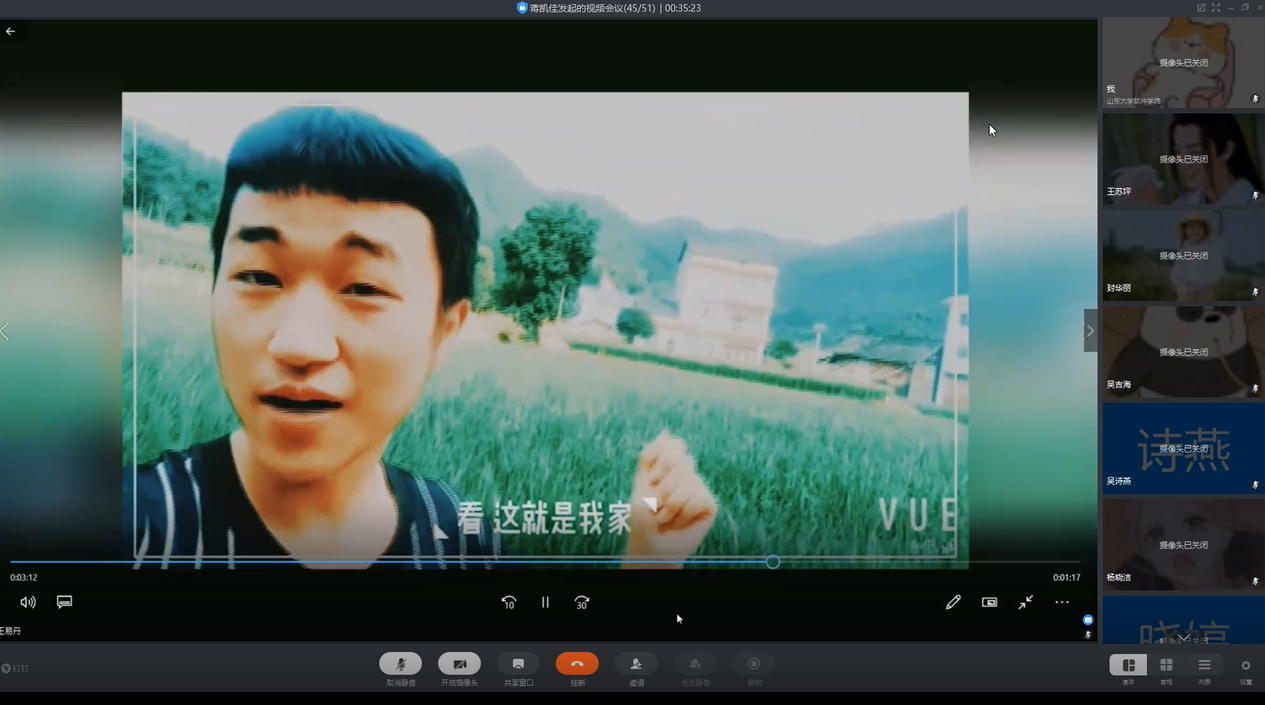The image size is (1265, 705).
Task: Rewind the video 10 seconds
Action: point(509,602)
